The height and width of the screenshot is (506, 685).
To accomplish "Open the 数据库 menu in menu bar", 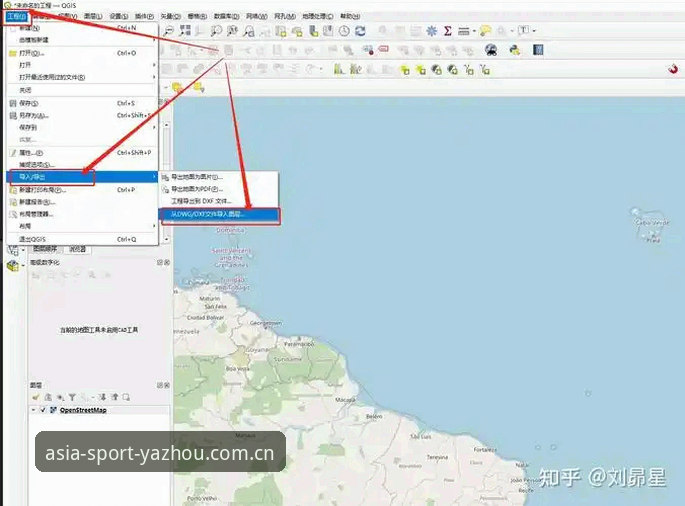I will click(x=226, y=16).
